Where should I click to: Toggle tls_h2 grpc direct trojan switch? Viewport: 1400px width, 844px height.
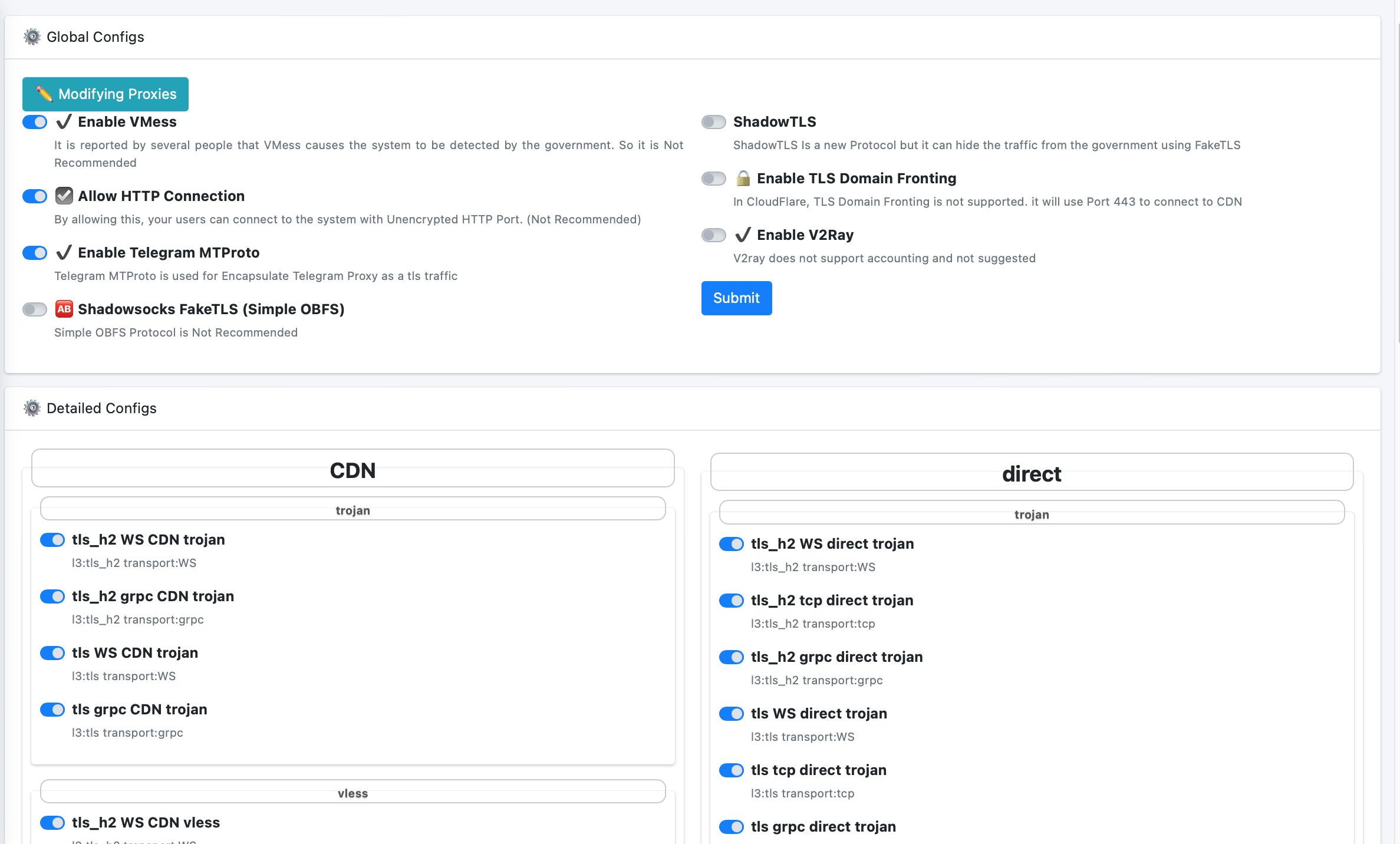732,657
